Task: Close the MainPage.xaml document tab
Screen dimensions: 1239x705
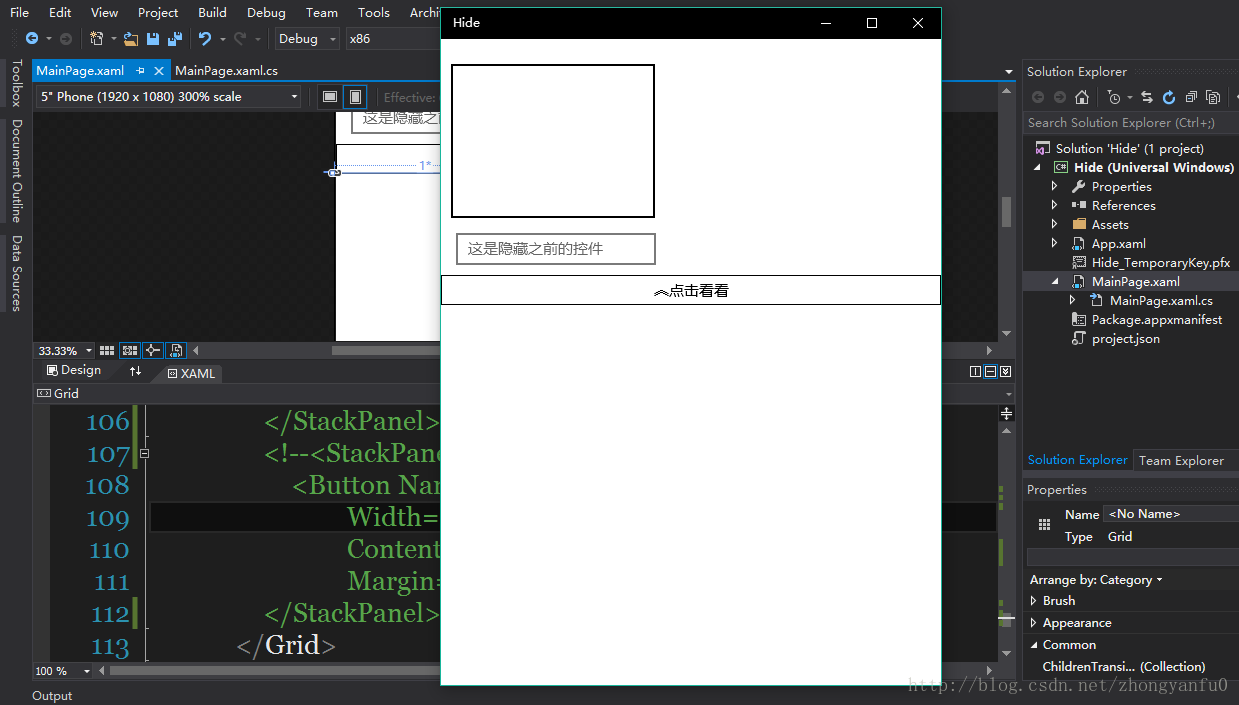Action: point(159,71)
